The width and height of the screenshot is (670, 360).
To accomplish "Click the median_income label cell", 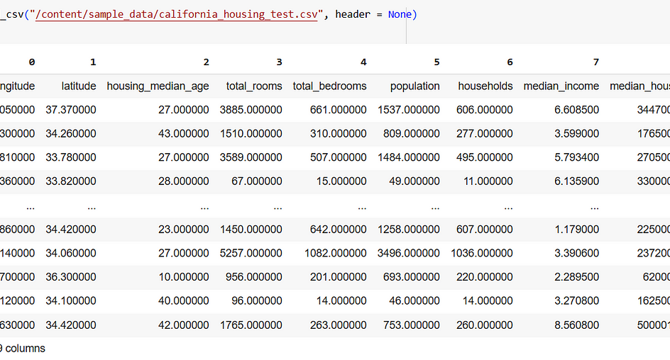I will [x=561, y=86].
